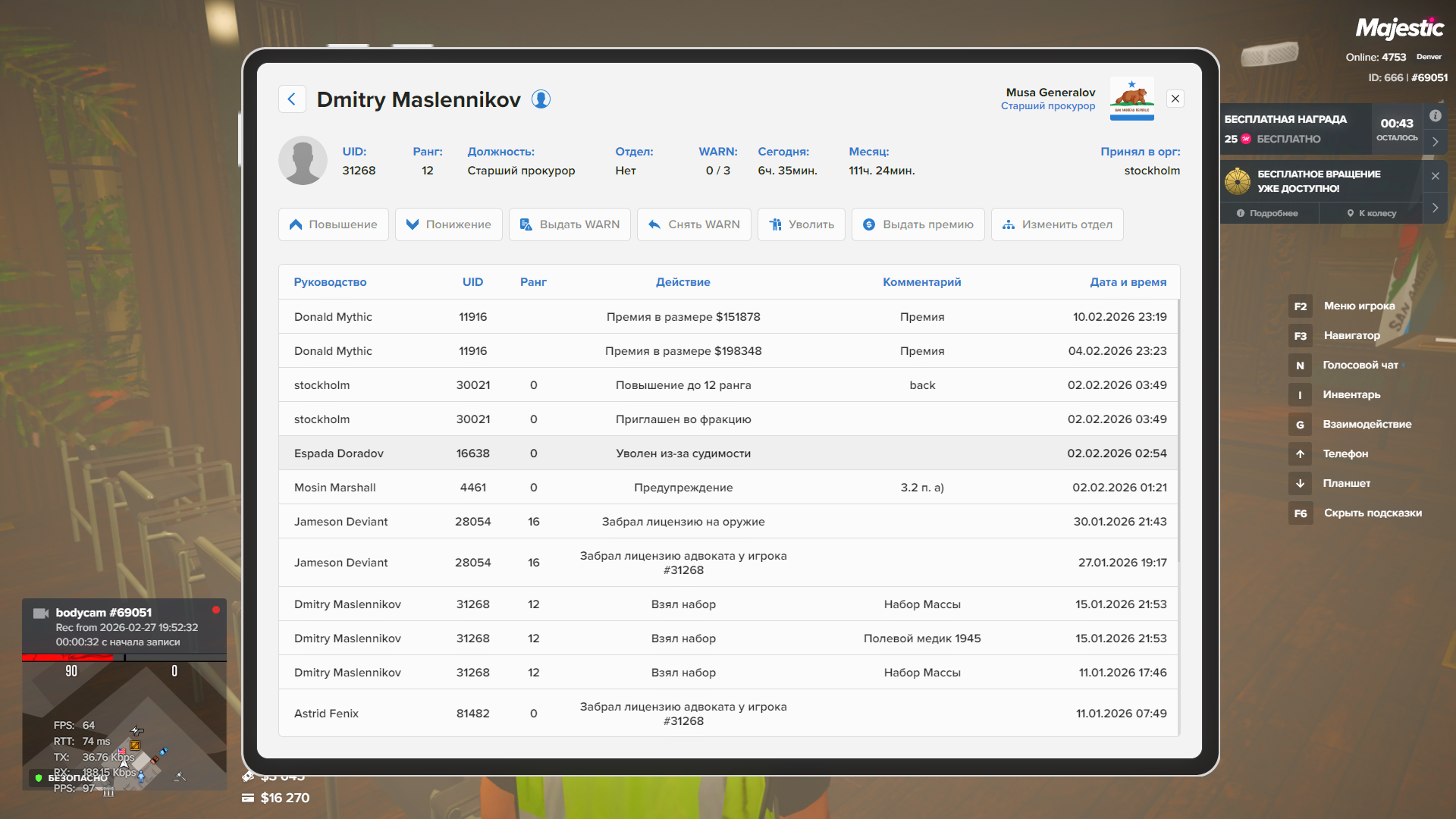Click the Понижение demote button
The width and height of the screenshot is (1456, 819).
click(448, 224)
